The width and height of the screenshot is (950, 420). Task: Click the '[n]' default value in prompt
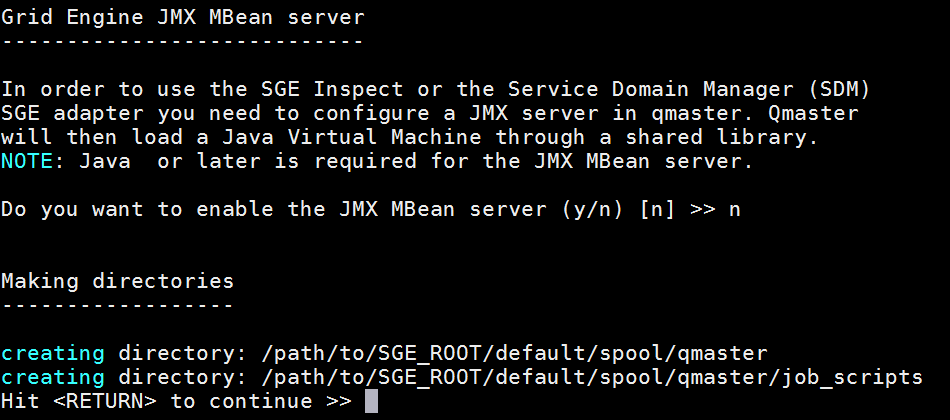657,210
